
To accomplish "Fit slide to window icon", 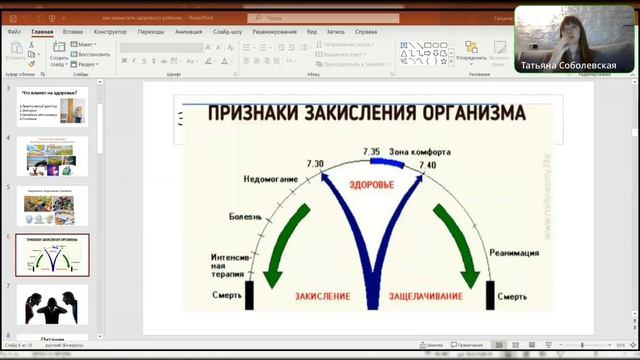I will tap(633, 345).
